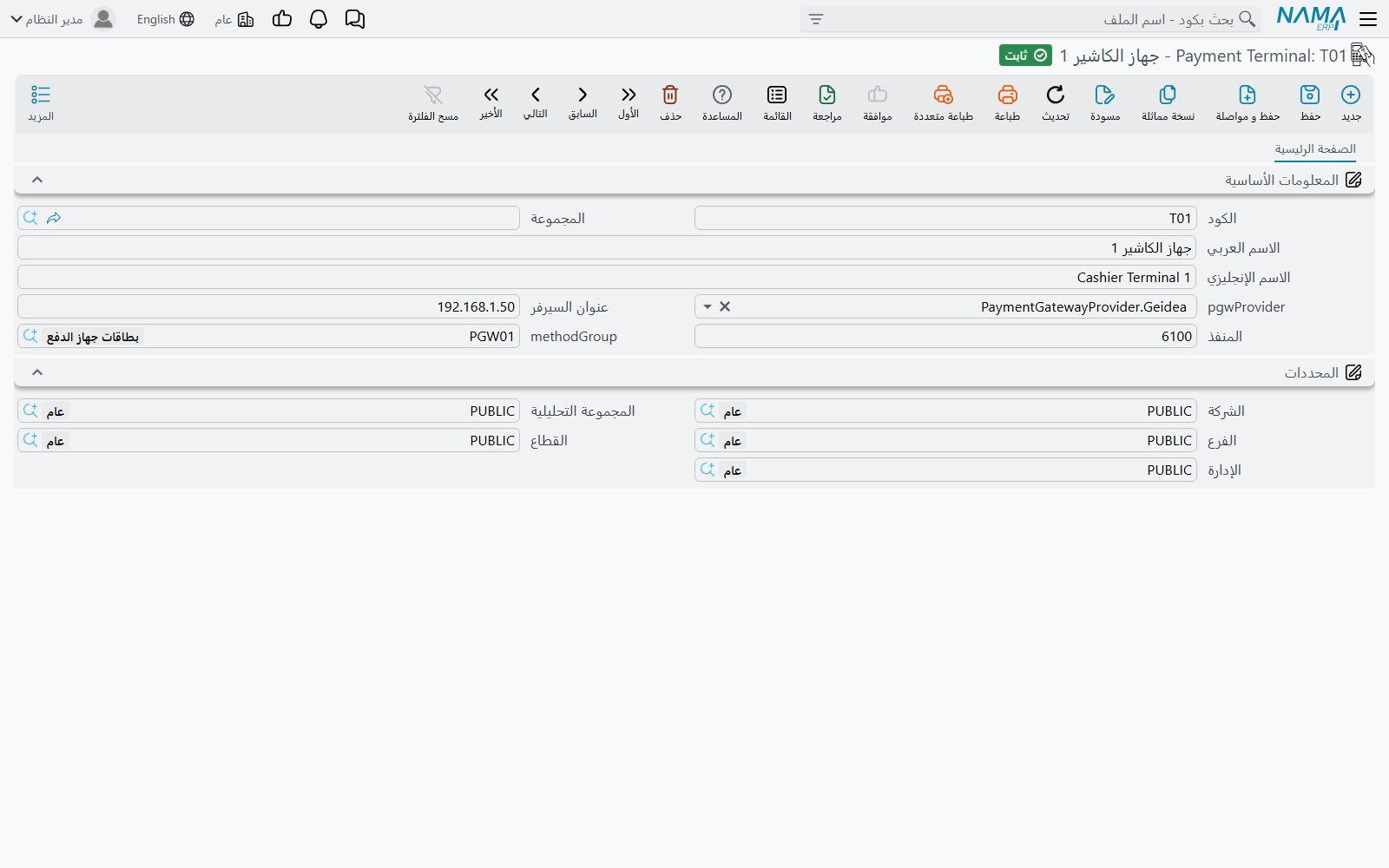The image size is (1389, 868).
Task: Clear the pgwProvider selected value
Action: pyautogui.click(x=725, y=306)
